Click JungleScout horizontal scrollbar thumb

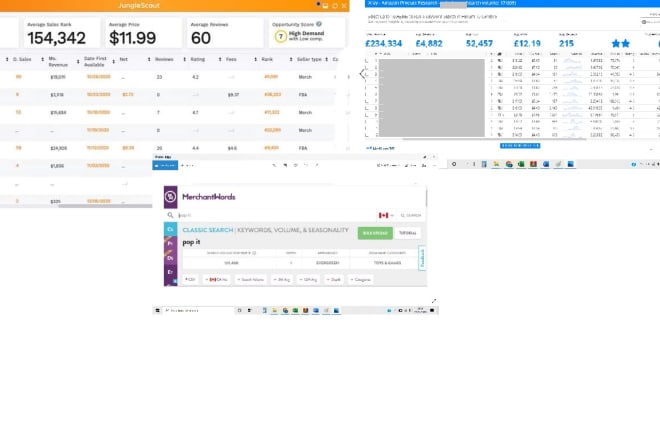click(x=105, y=206)
